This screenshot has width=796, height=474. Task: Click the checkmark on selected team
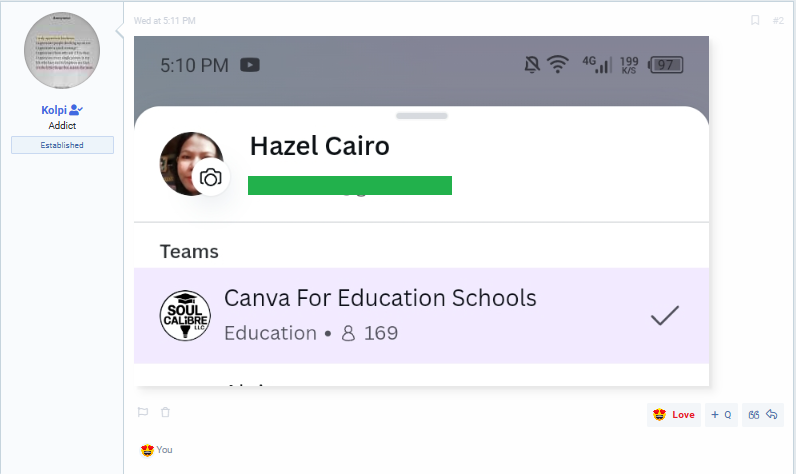pyautogui.click(x=665, y=315)
